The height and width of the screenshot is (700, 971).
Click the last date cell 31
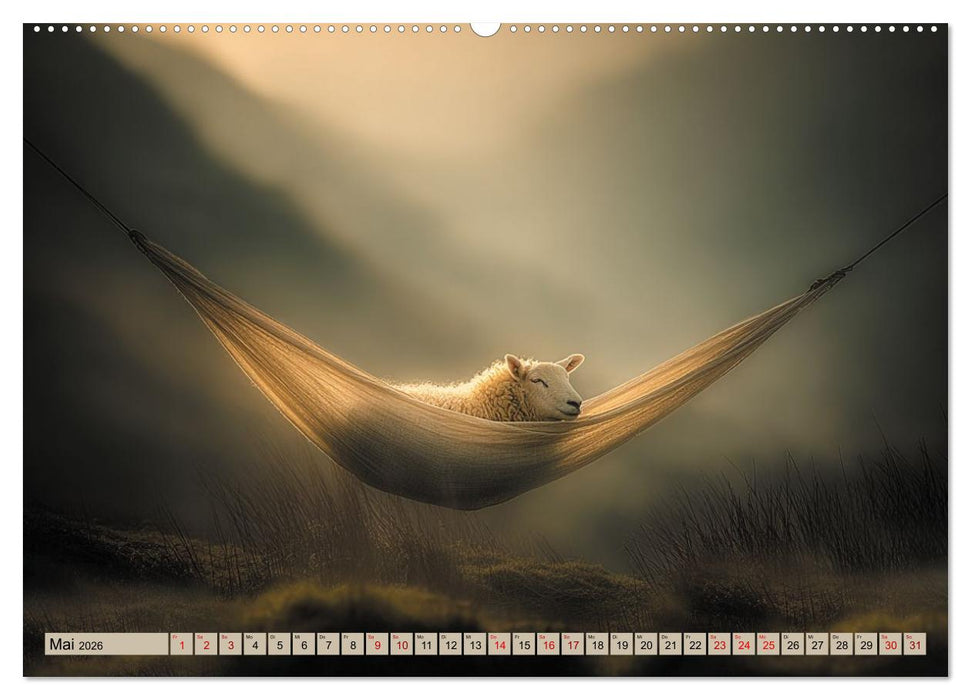(914, 645)
